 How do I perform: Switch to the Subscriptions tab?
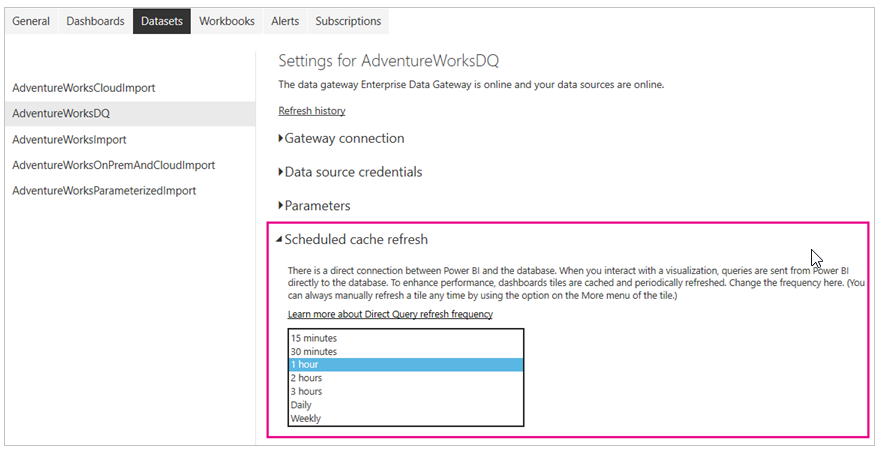pyautogui.click(x=348, y=21)
